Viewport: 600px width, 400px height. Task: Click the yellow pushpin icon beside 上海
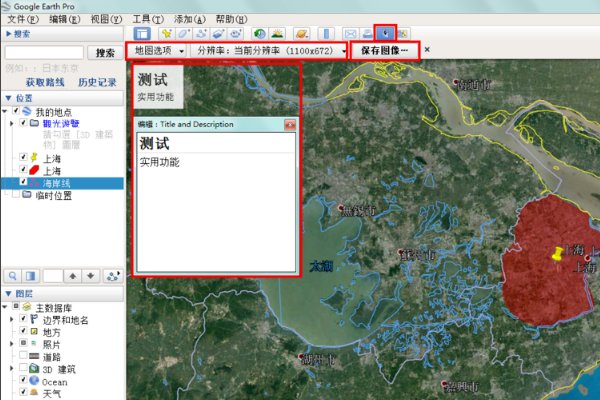point(34,157)
